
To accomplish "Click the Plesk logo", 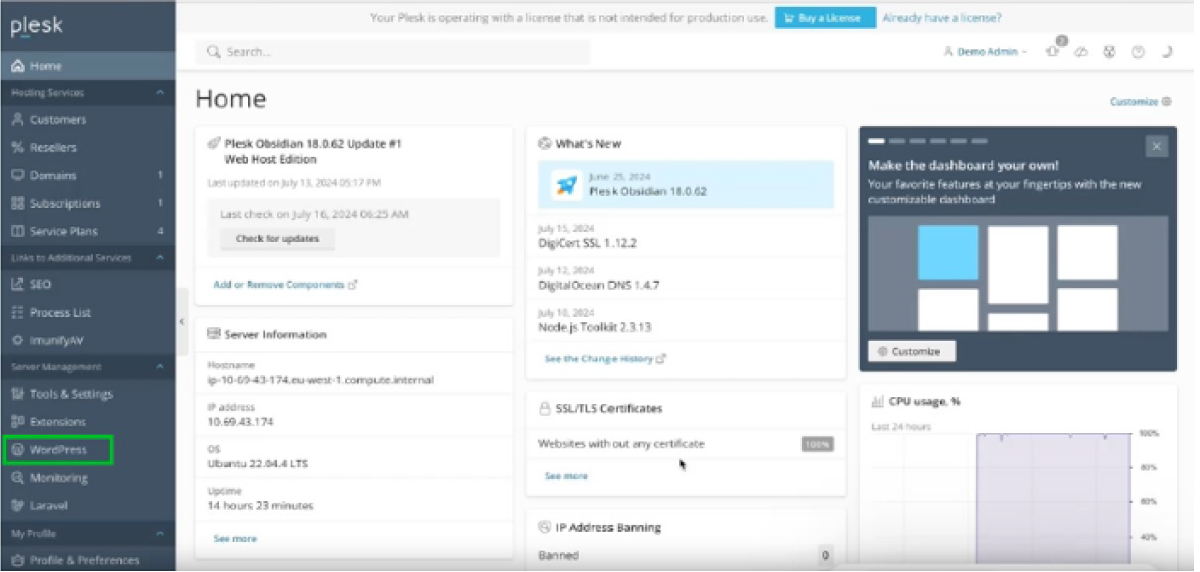I will point(36,25).
